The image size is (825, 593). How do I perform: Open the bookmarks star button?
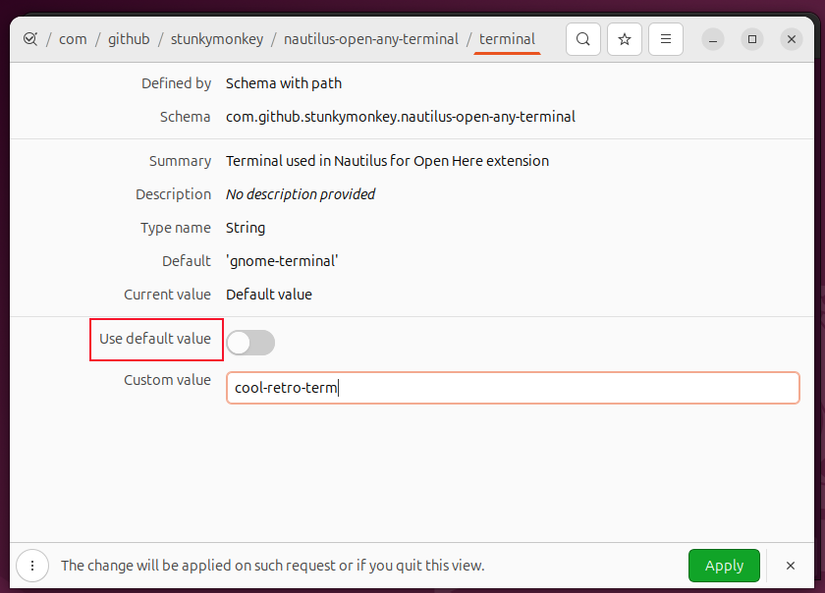click(624, 39)
